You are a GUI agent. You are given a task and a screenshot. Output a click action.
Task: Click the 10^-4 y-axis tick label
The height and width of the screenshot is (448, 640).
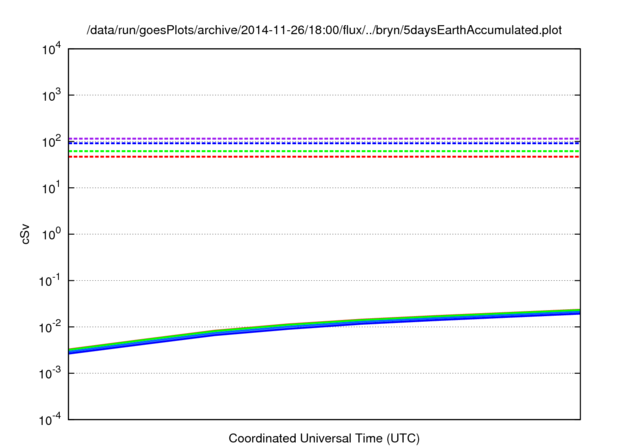pyautogui.click(x=50, y=420)
